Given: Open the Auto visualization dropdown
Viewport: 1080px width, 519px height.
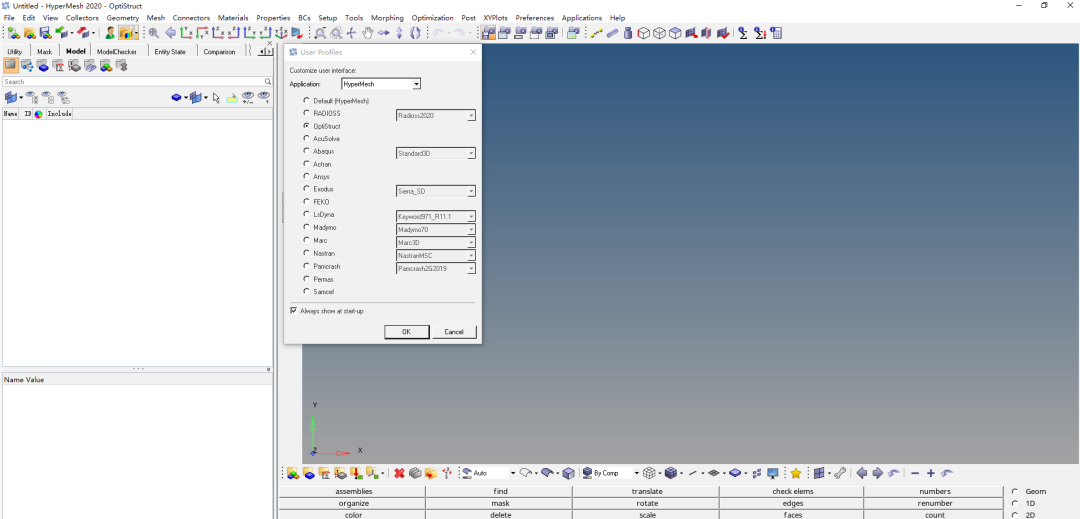Looking at the screenshot, I should click(x=514, y=473).
